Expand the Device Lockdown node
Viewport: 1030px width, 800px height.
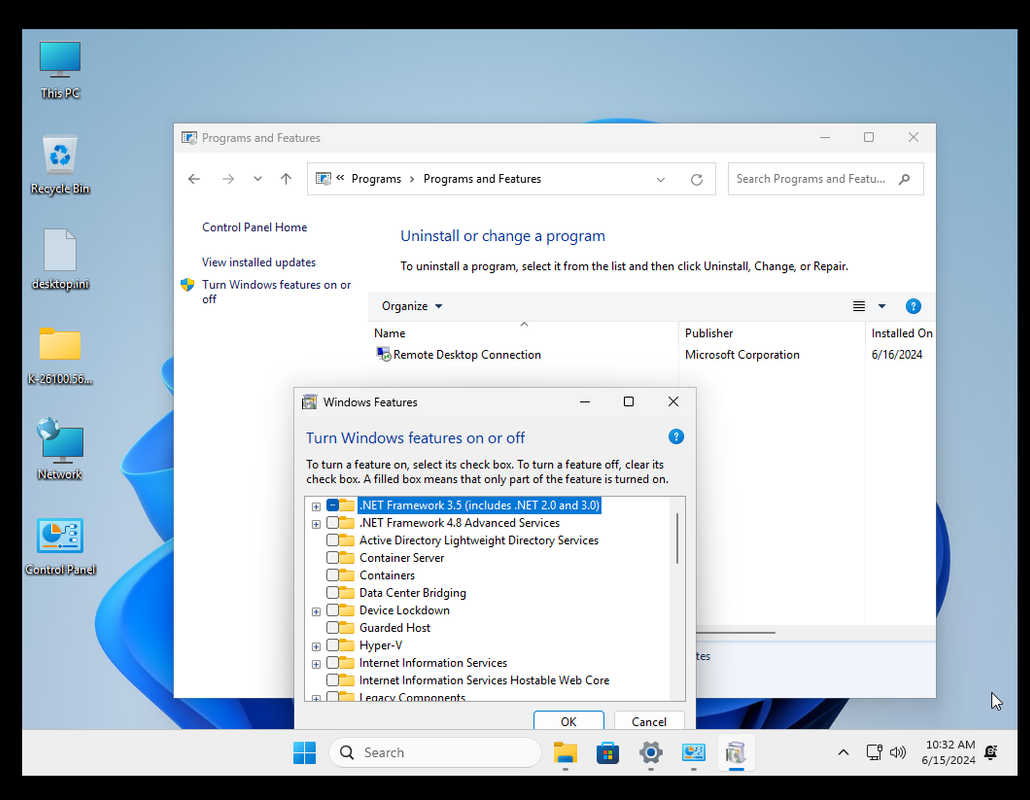316,611
